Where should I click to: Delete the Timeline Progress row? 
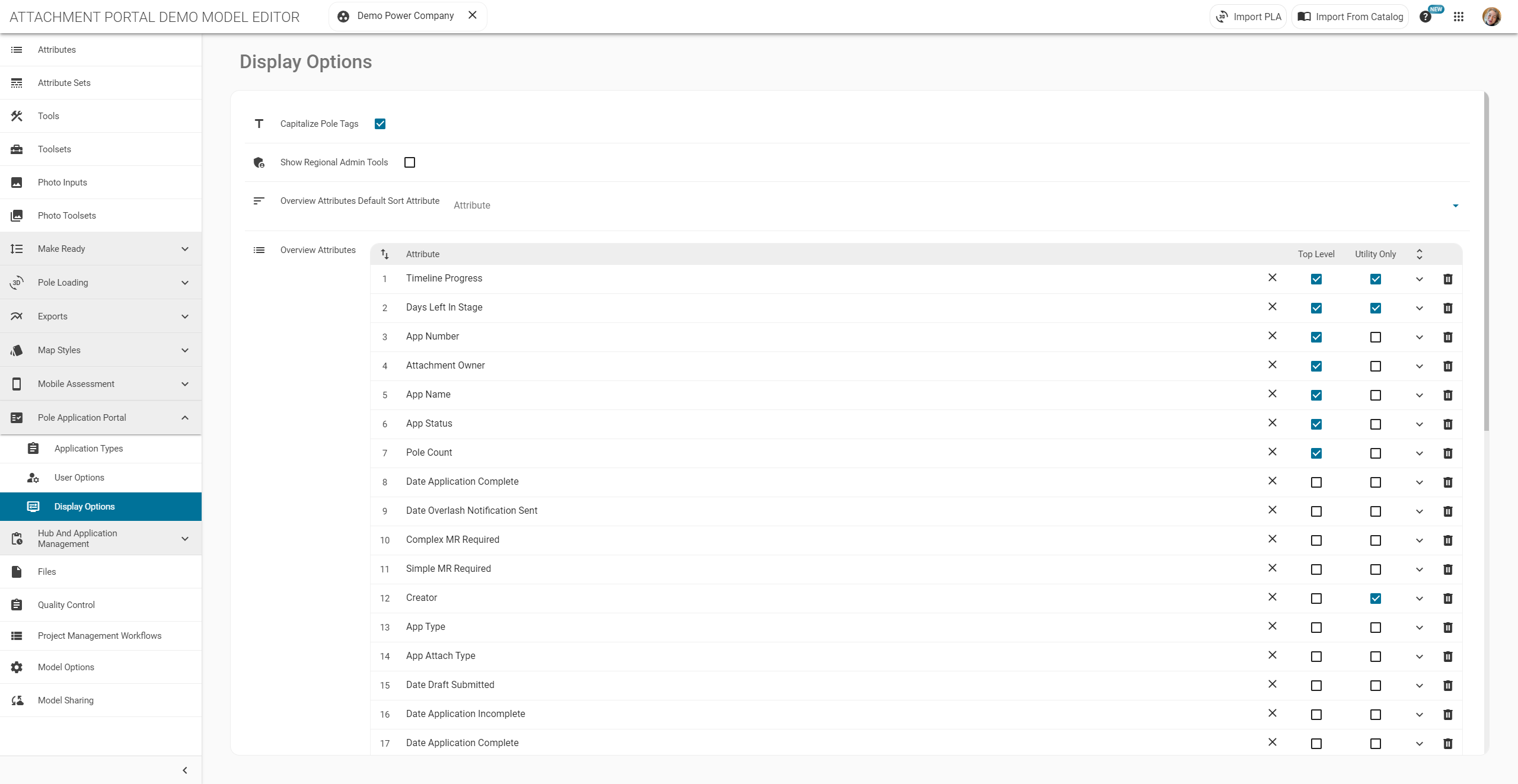tap(1447, 279)
